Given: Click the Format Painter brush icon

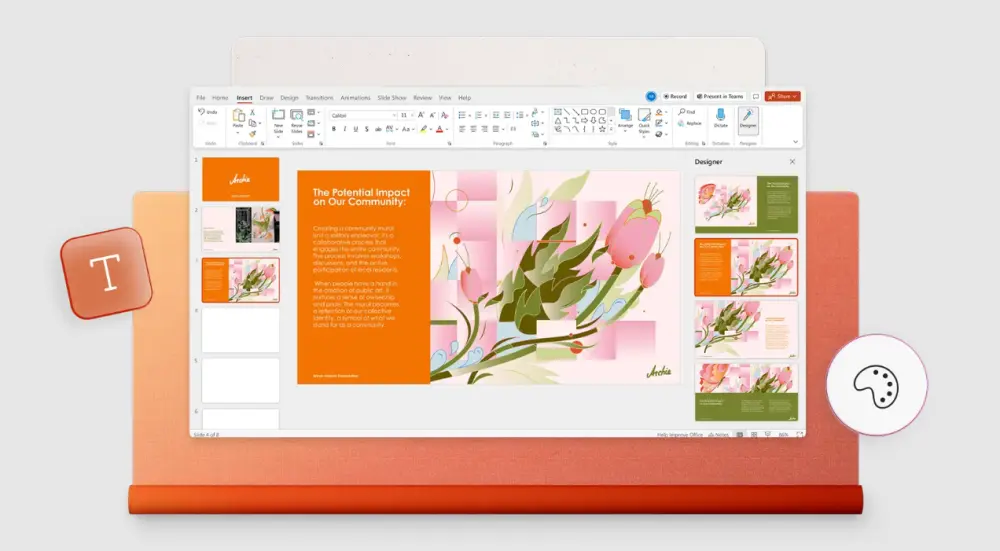Looking at the screenshot, I should 253,134.
